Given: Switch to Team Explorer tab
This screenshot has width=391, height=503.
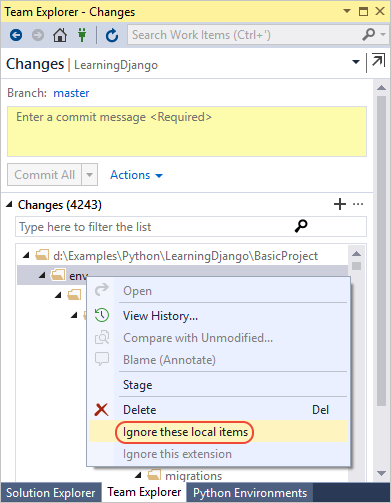Looking at the screenshot, I should pyautogui.click(x=144, y=492).
